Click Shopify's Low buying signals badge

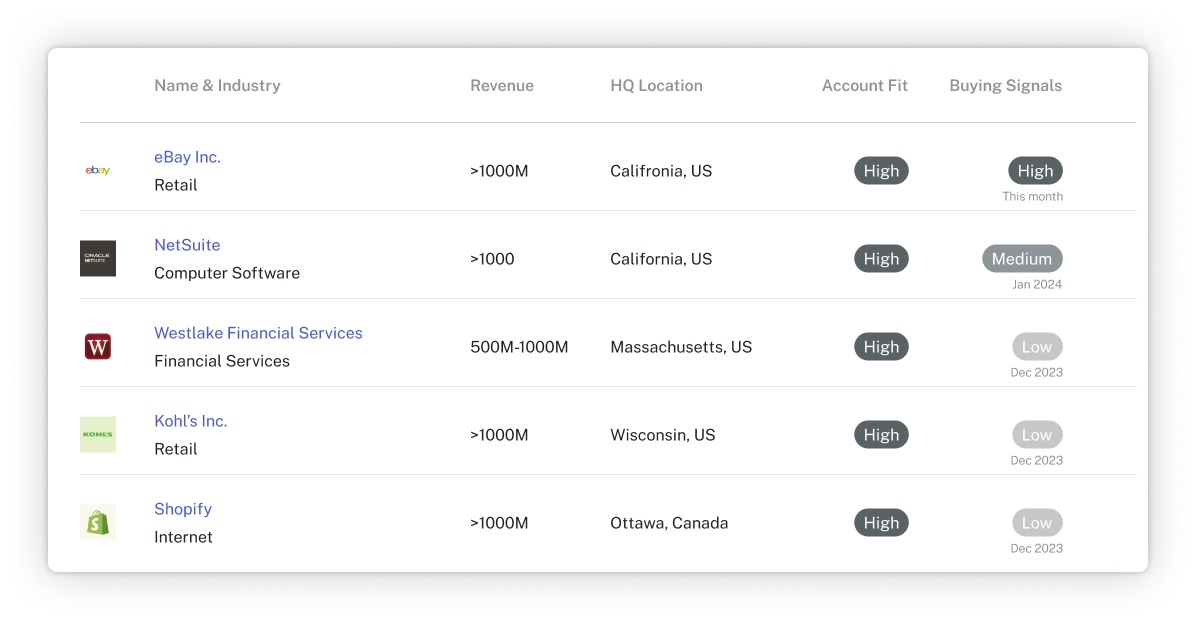coord(1037,523)
